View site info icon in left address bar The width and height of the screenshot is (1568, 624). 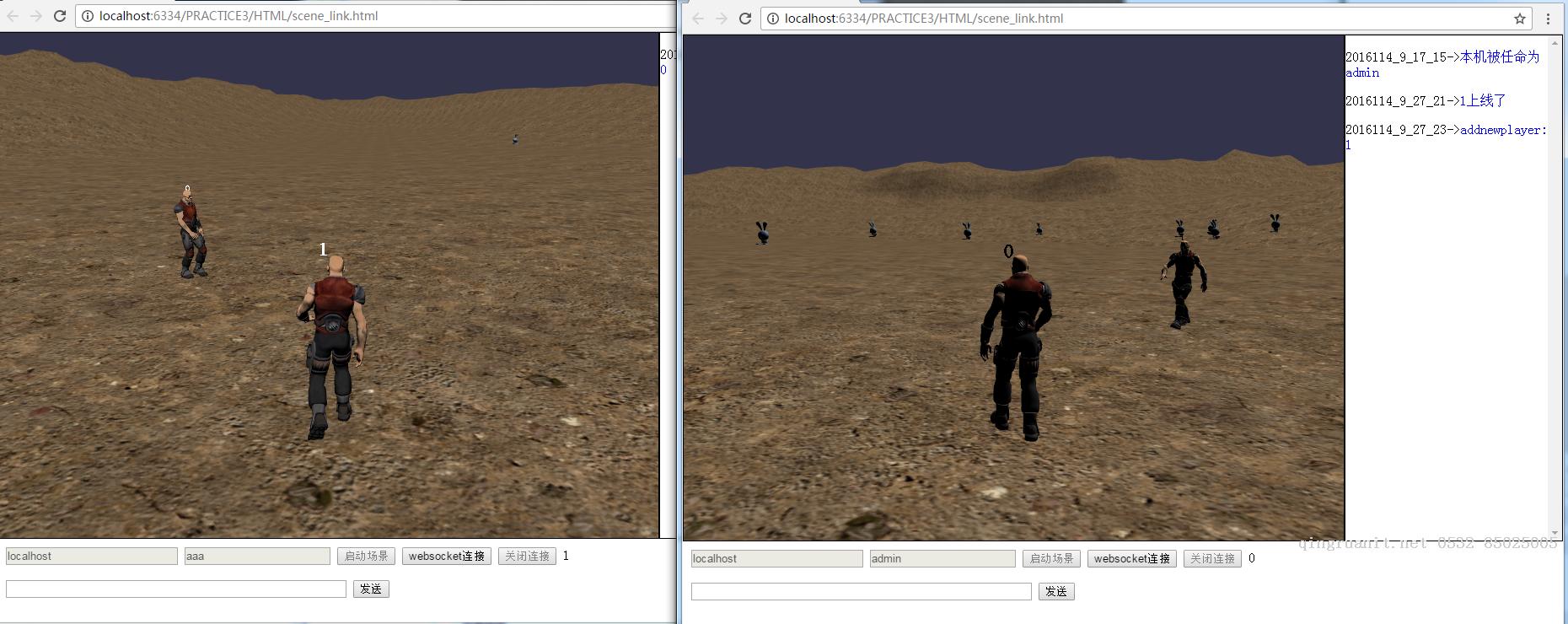88,16
